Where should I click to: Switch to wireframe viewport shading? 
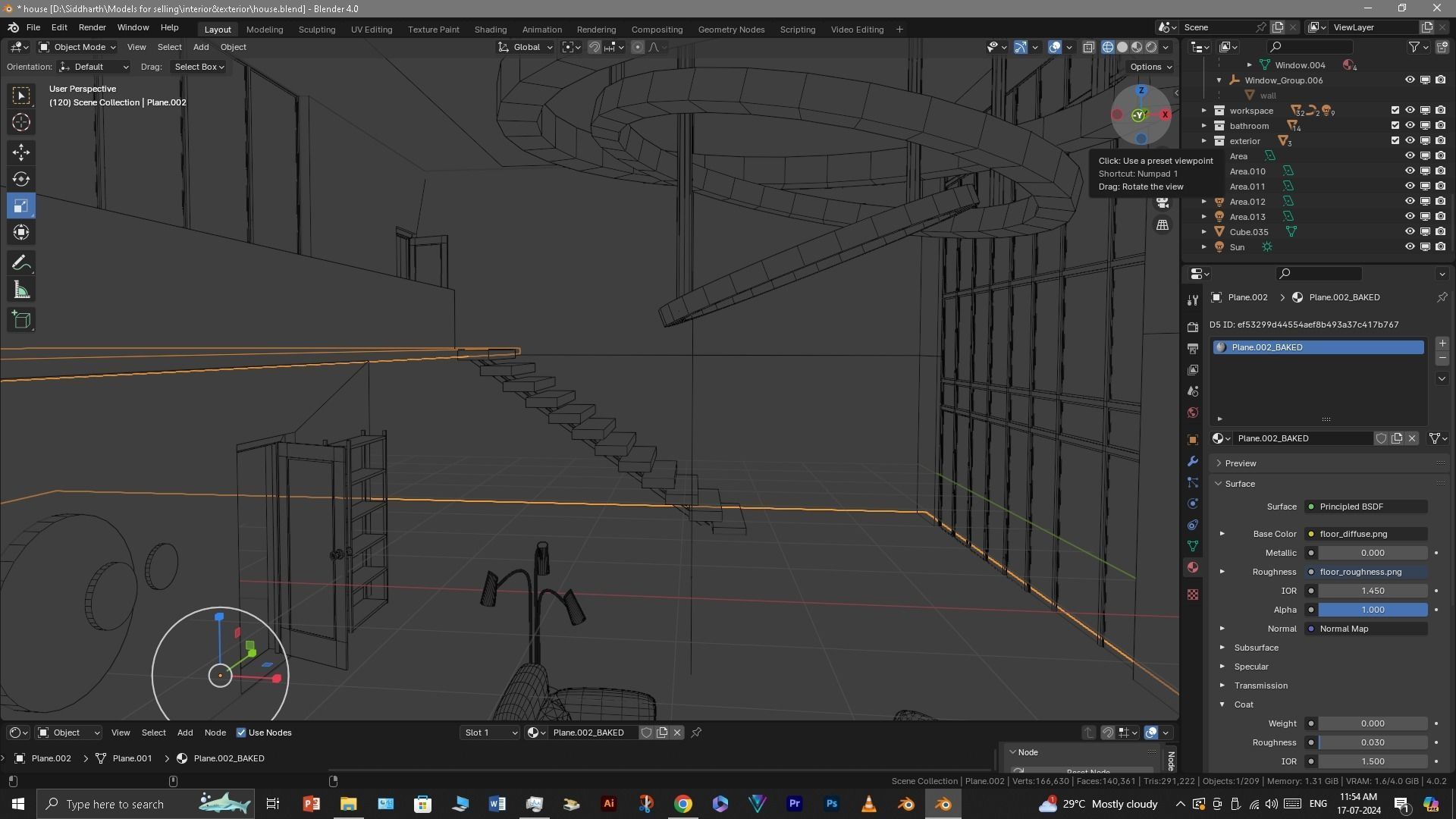point(1108,47)
